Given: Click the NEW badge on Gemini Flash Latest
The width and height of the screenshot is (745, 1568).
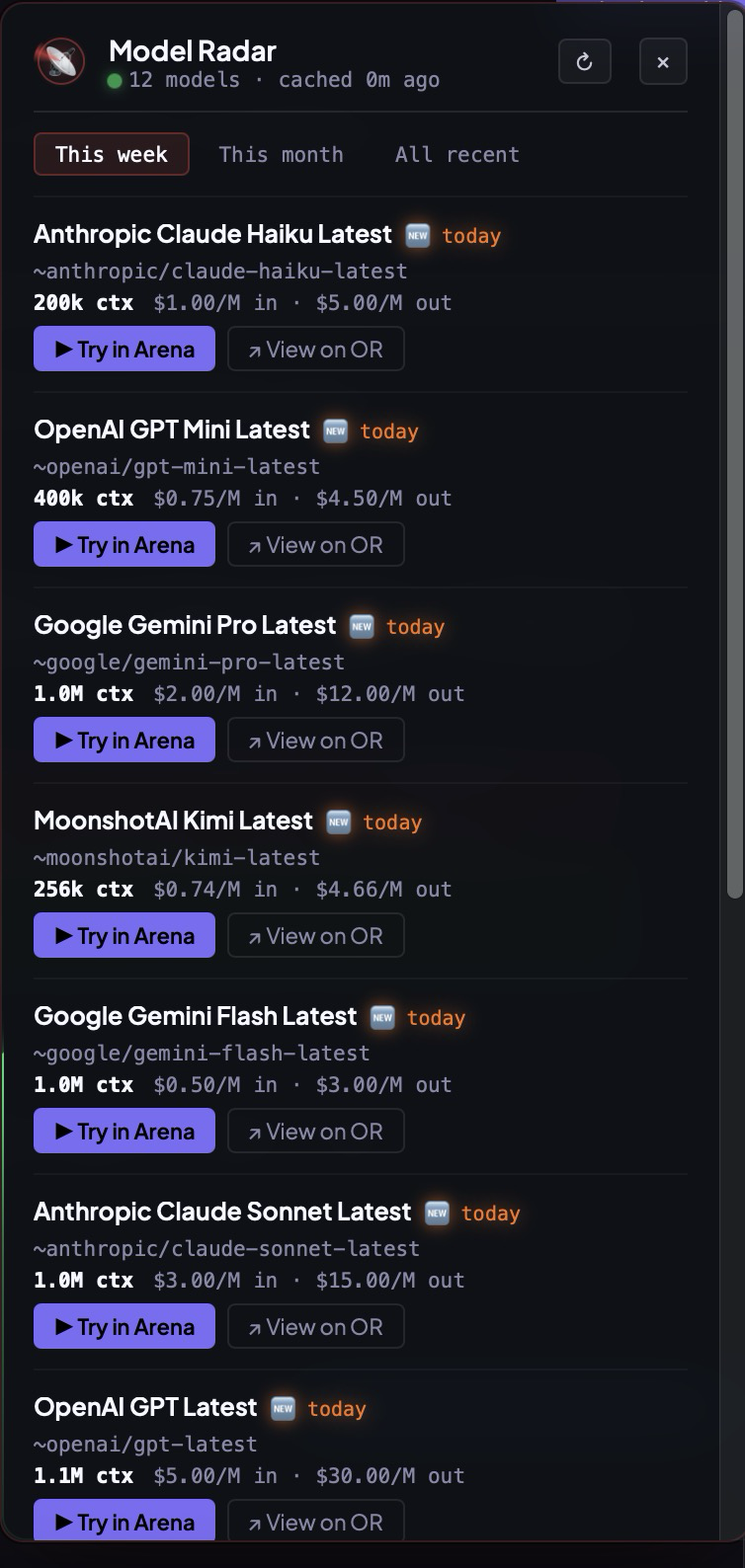Looking at the screenshot, I should (x=382, y=1017).
